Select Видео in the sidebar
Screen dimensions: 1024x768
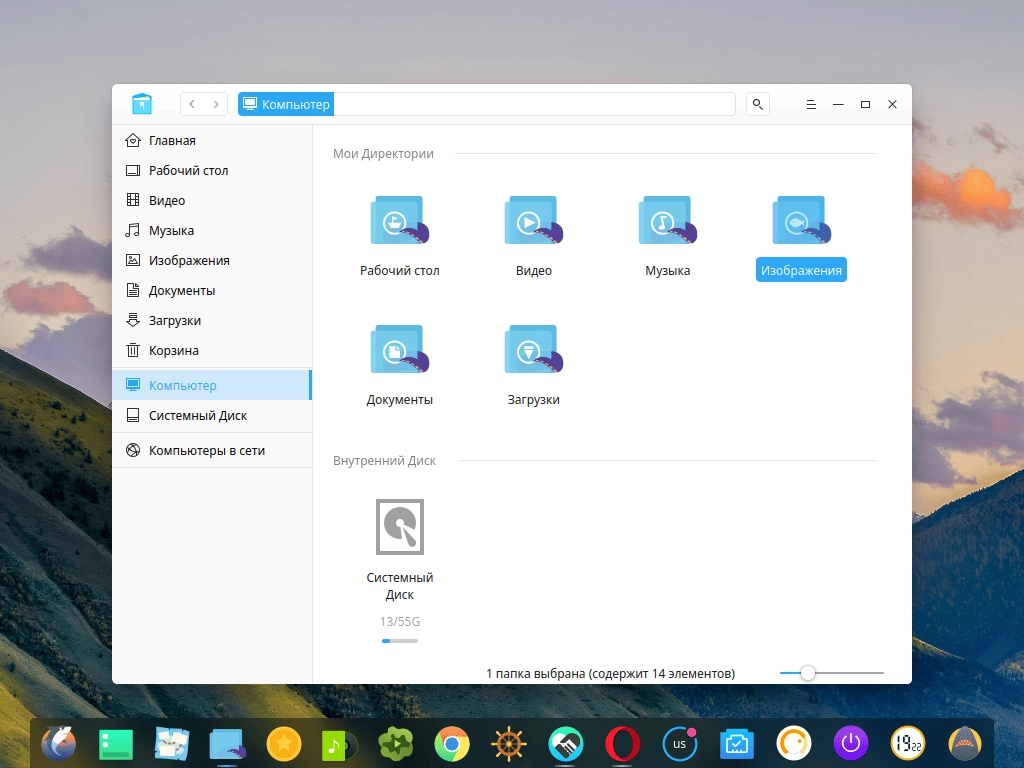click(212, 200)
